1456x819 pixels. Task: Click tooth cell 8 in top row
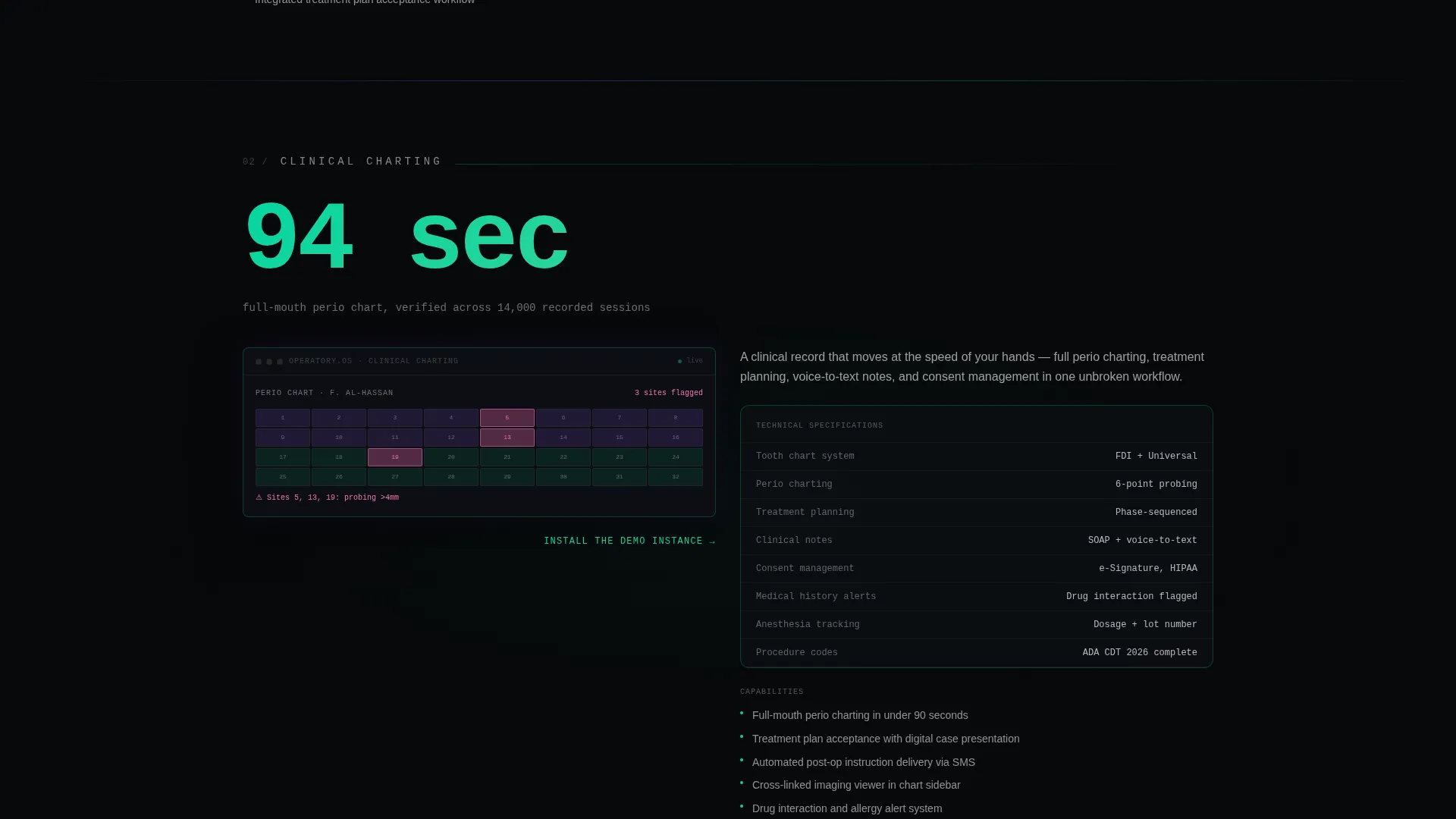(x=676, y=418)
